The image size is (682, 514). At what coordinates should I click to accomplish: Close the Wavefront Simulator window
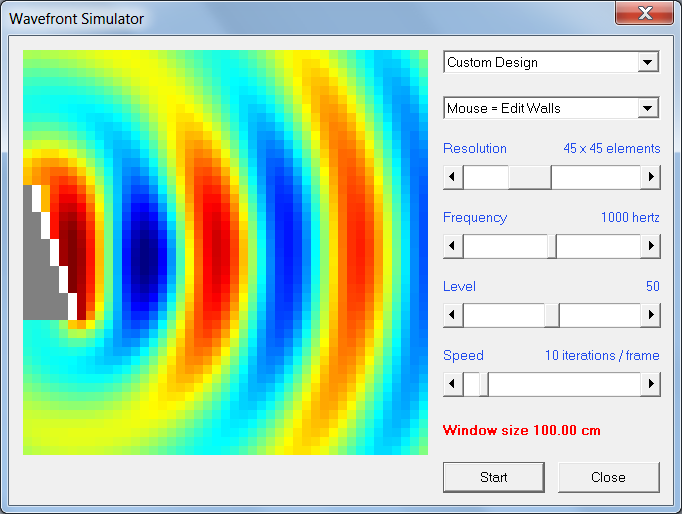645,13
